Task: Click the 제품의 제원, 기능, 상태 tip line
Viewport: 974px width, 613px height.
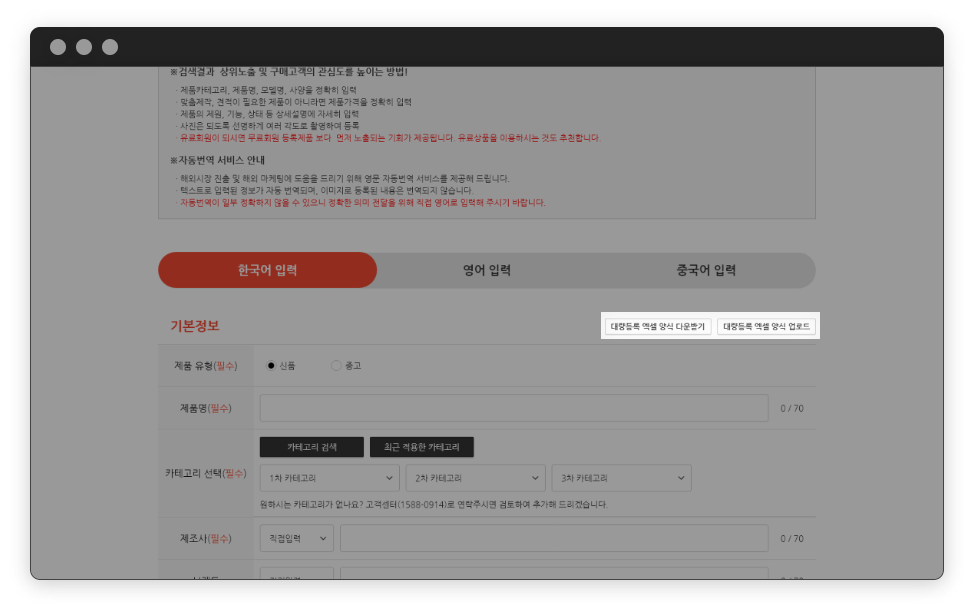Action: (x=269, y=114)
